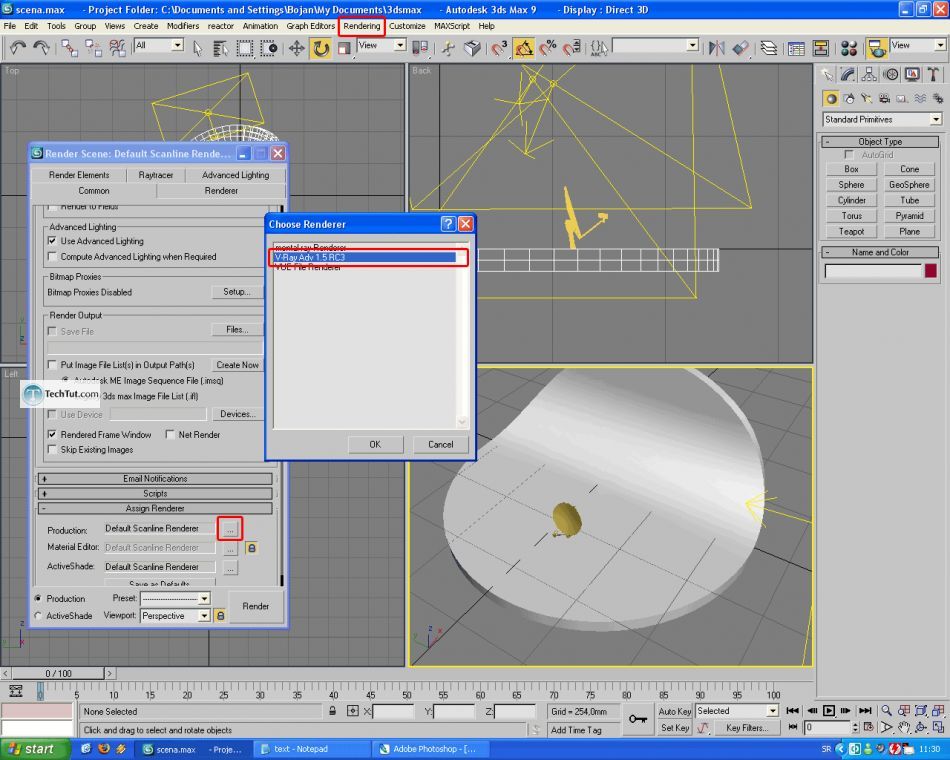The image size is (950, 760).
Task: Activate Select and Move tool
Action: tap(296, 48)
